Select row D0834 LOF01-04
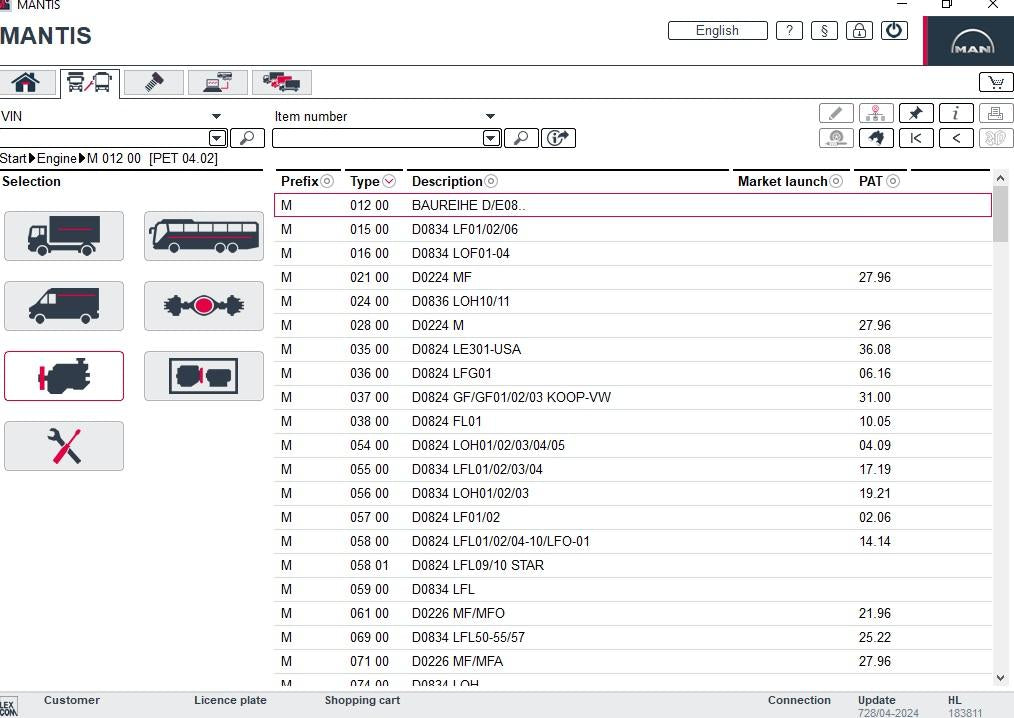This screenshot has width=1014, height=718. pos(632,253)
